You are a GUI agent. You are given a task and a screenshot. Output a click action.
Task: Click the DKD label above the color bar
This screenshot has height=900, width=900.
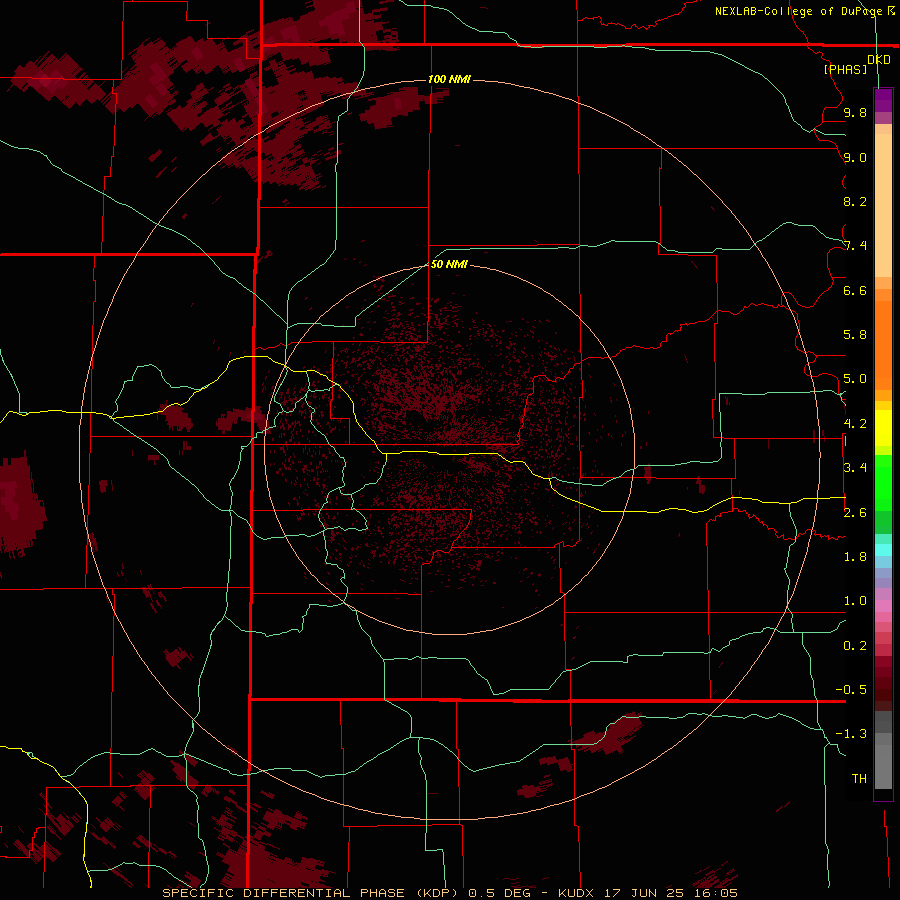(x=879, y=60)
